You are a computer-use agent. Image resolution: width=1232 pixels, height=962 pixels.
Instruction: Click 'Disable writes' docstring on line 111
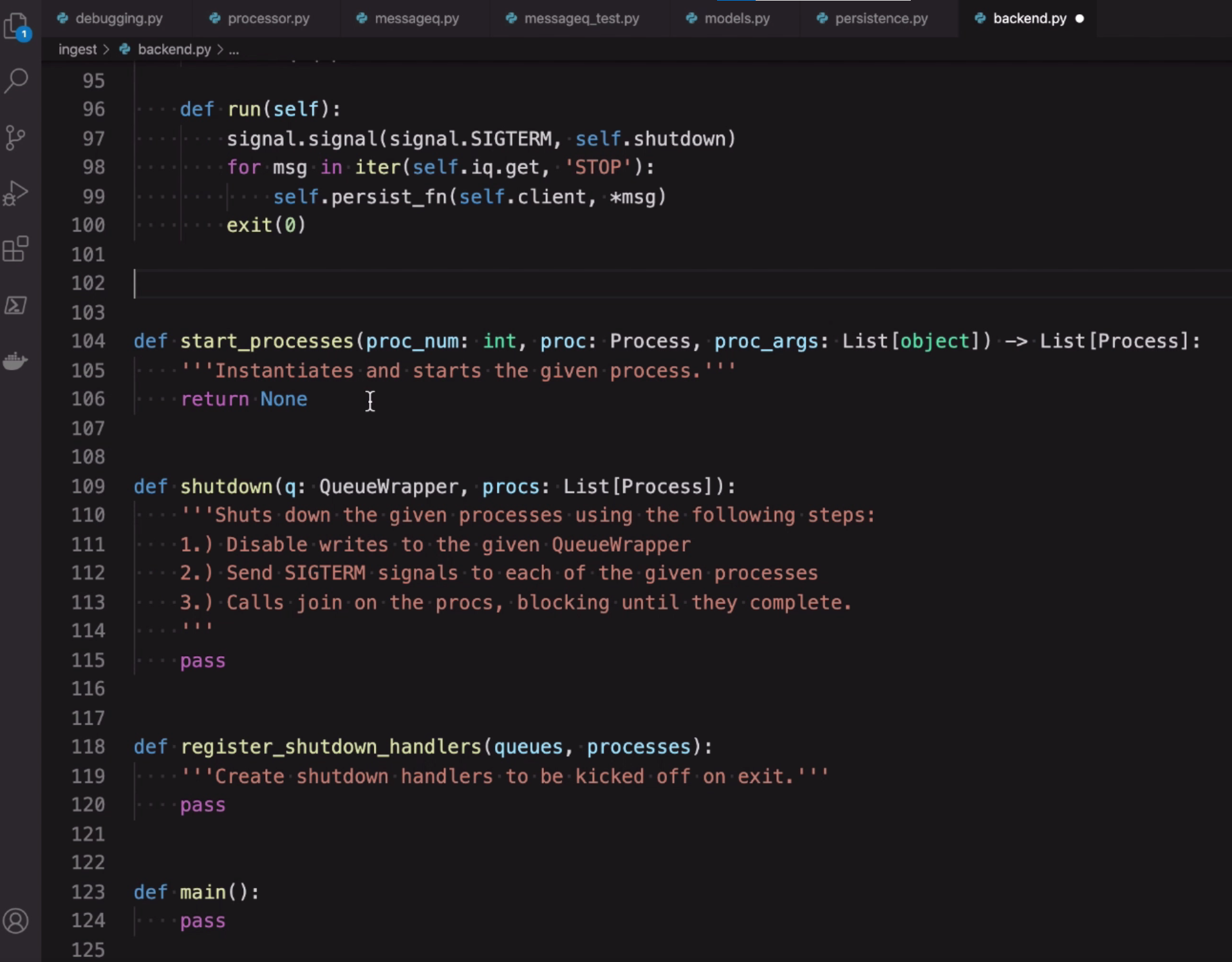point(307,544)
